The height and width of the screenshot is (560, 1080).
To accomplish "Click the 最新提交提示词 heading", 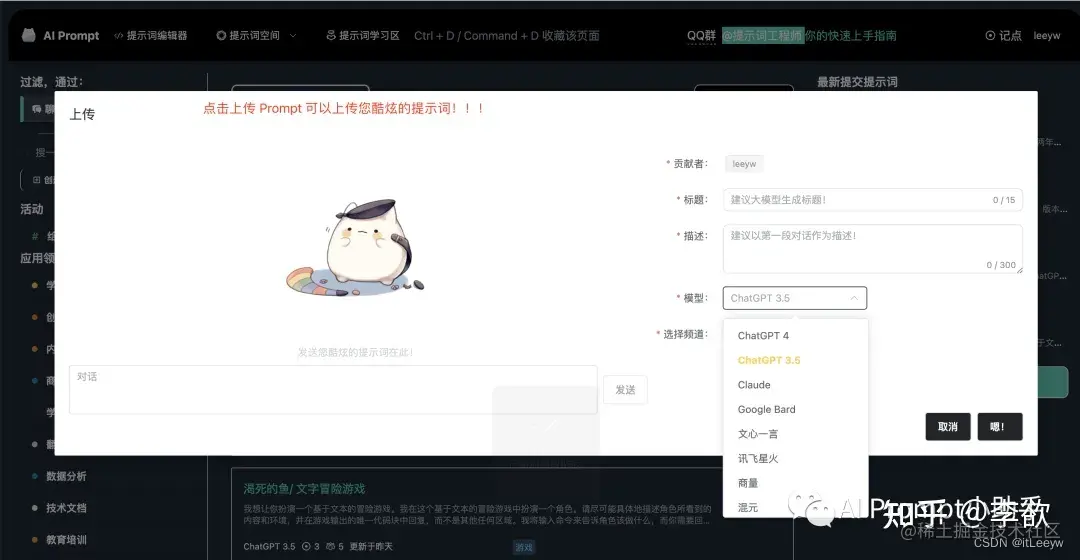I will click(858, 82).
